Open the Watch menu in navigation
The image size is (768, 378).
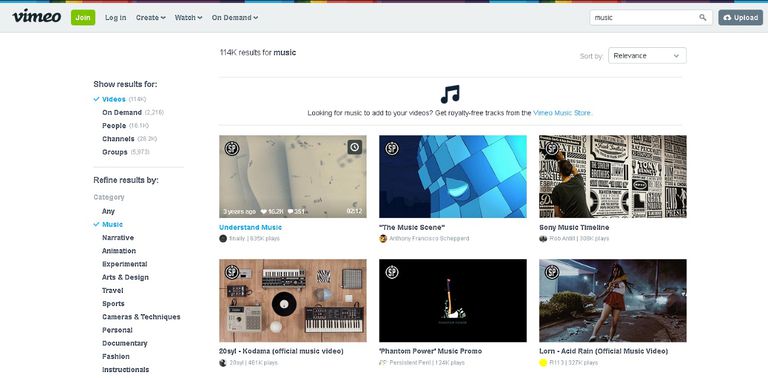click(188, 18)
